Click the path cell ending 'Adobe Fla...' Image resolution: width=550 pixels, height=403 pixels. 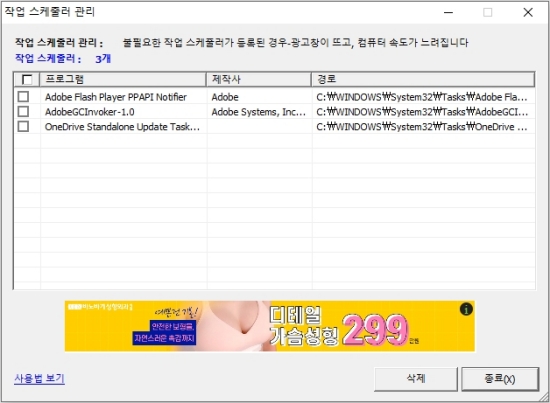(x=422, y=97)
